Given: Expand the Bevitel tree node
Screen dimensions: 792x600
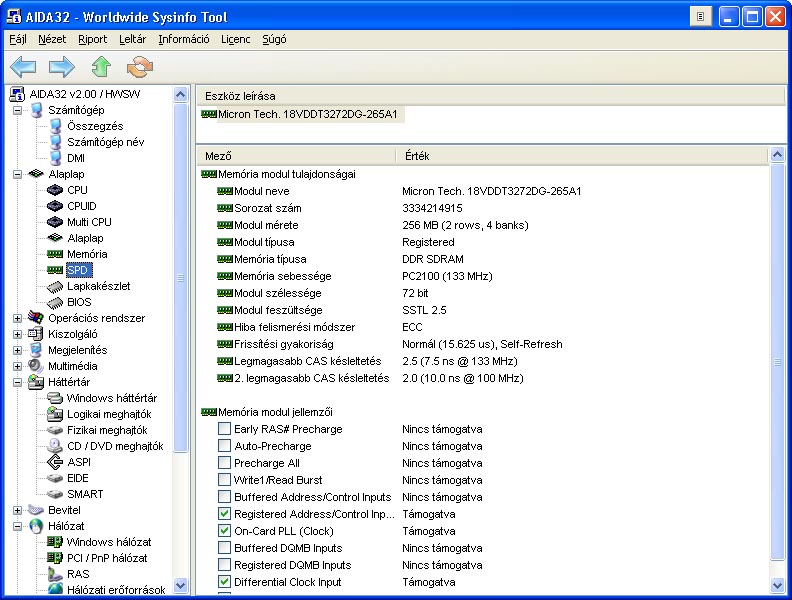Looking at the screenshot, I should (18, 510).
